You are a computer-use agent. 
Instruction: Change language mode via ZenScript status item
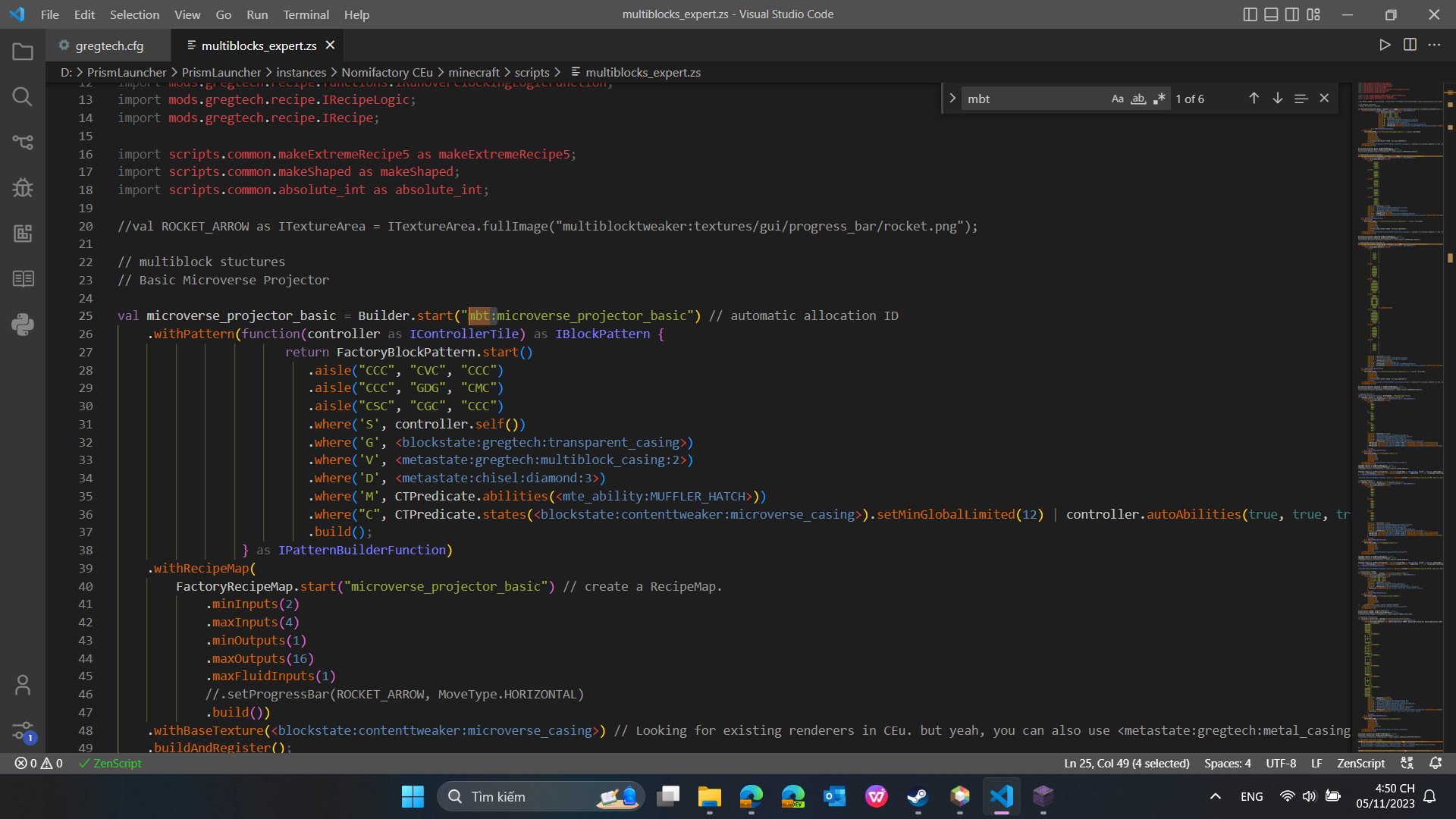pos(1360,763)
